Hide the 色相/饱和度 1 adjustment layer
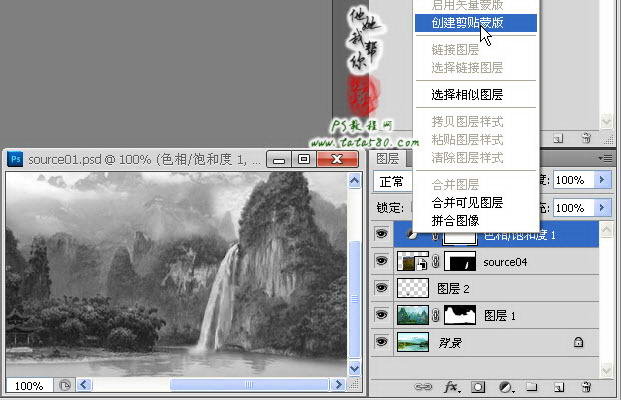621x400 pixels. point(382,234)
